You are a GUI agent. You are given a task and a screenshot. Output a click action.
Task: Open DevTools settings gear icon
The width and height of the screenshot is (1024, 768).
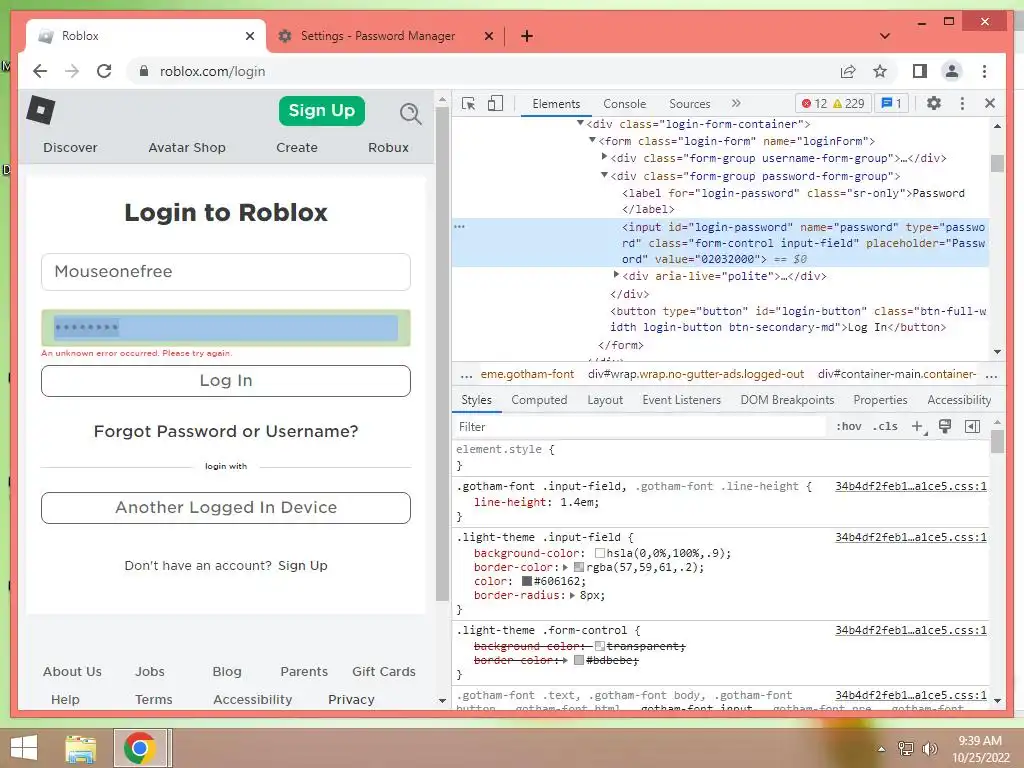[x=934, y=103]
